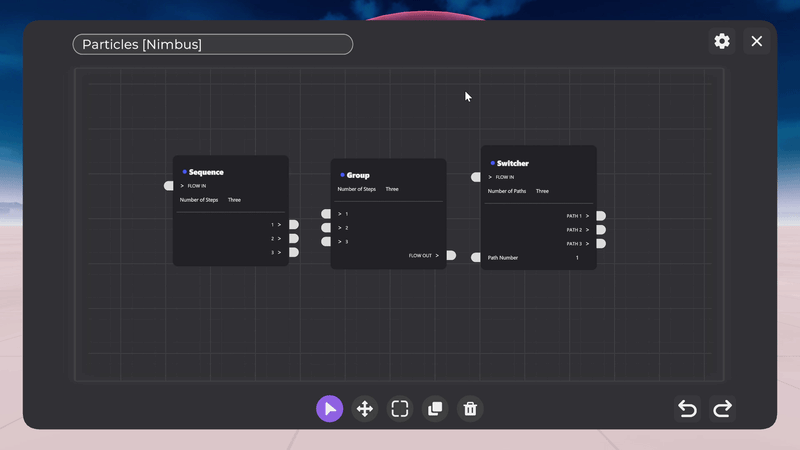This screenshot has height=450, width=800.
Task: Click the PATH 3 label
Action: tap(574, 244)
